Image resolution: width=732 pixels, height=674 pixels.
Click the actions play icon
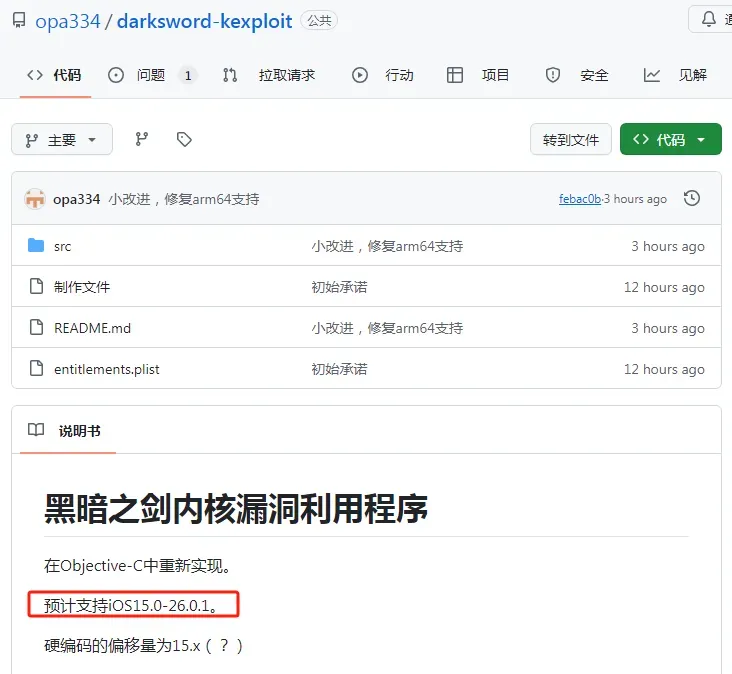click(x=359, y=75)
